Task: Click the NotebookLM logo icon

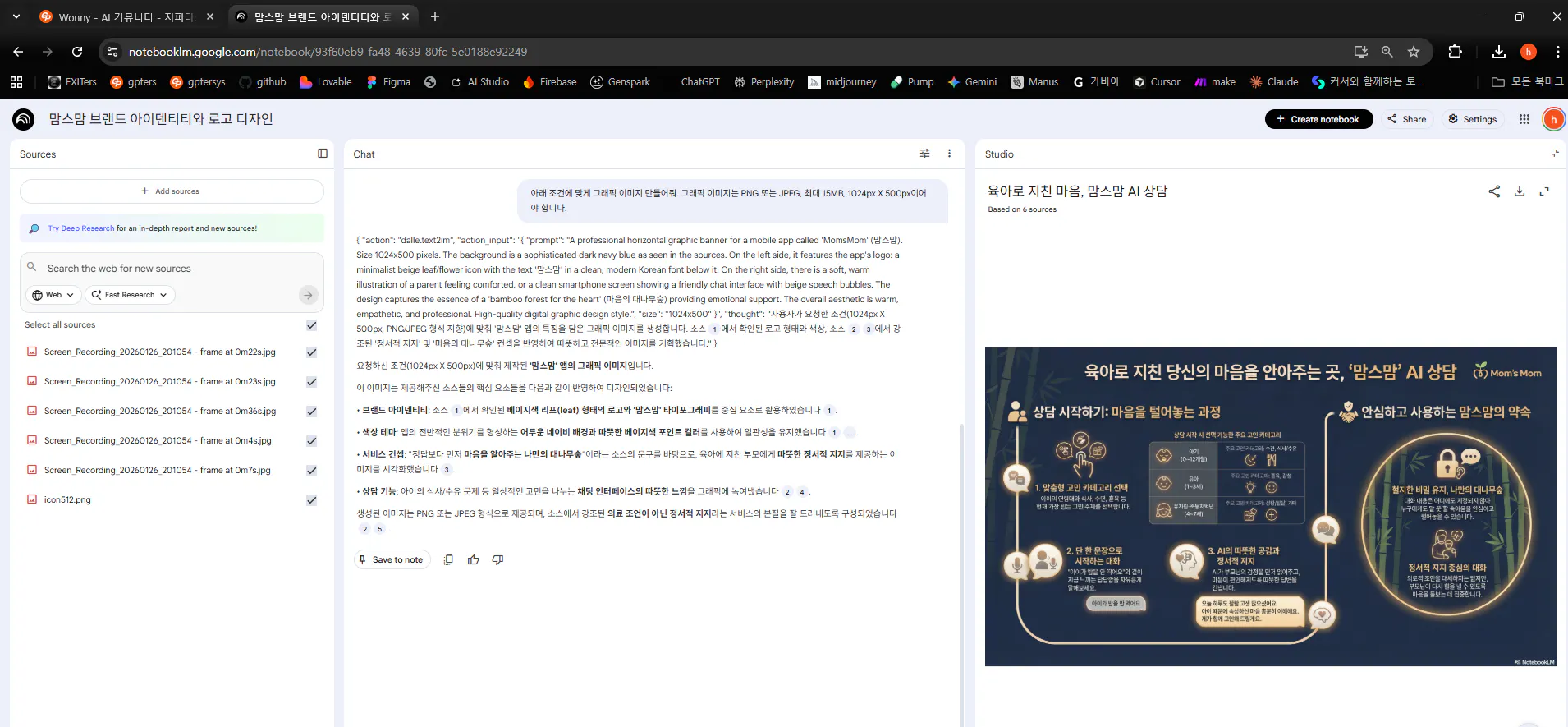Action: (x=24, y=119)
